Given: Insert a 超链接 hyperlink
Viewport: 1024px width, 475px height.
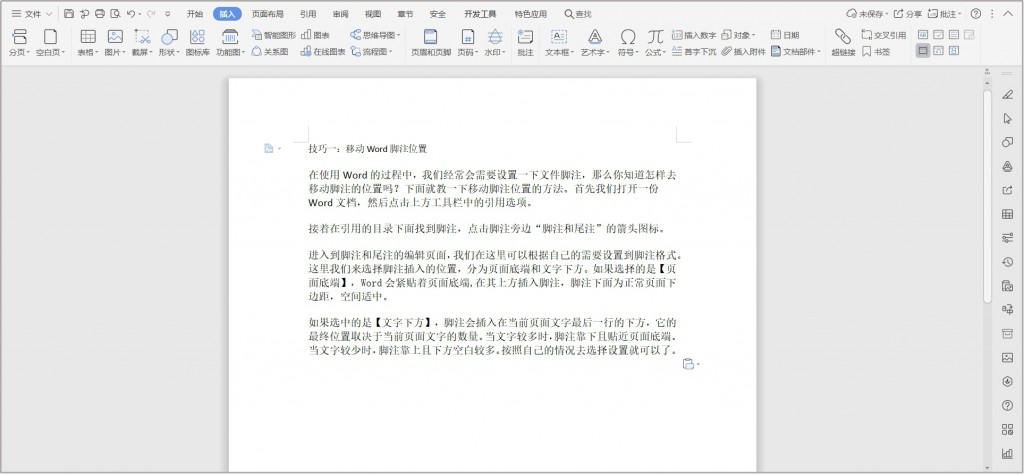Looking at the screenshot, I should (x=843, y=43).
